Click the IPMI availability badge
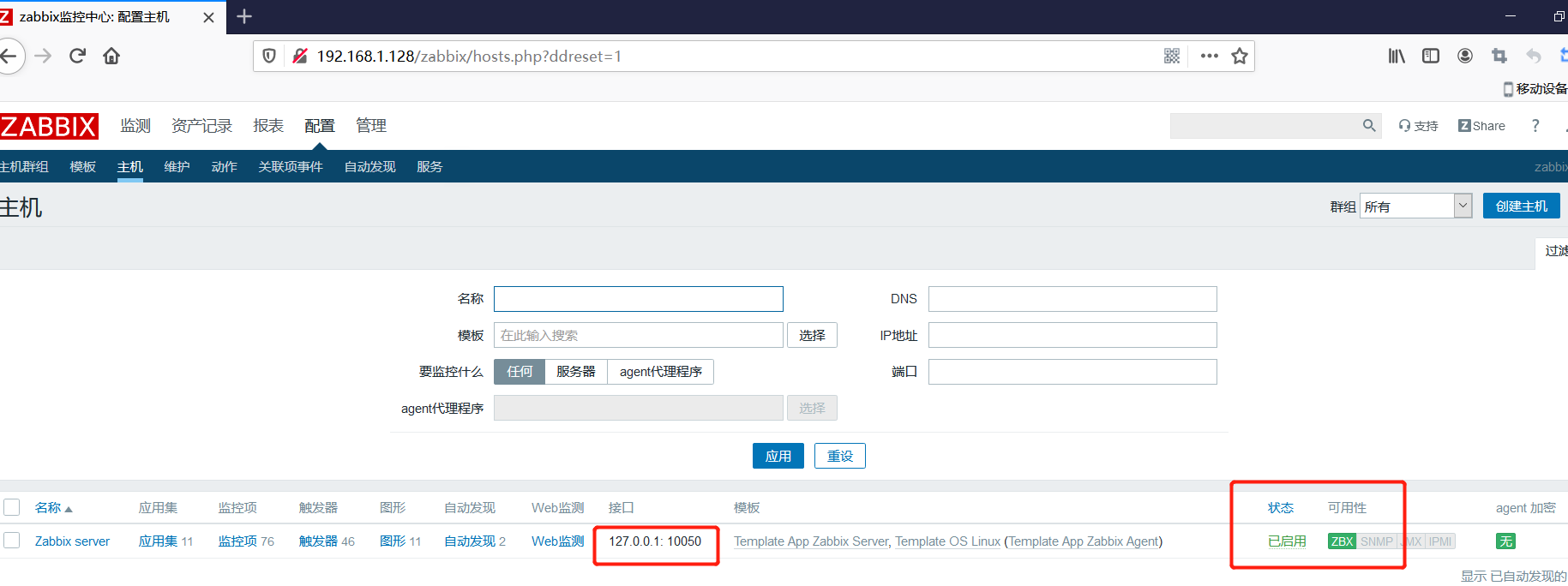 (1440, 541)
